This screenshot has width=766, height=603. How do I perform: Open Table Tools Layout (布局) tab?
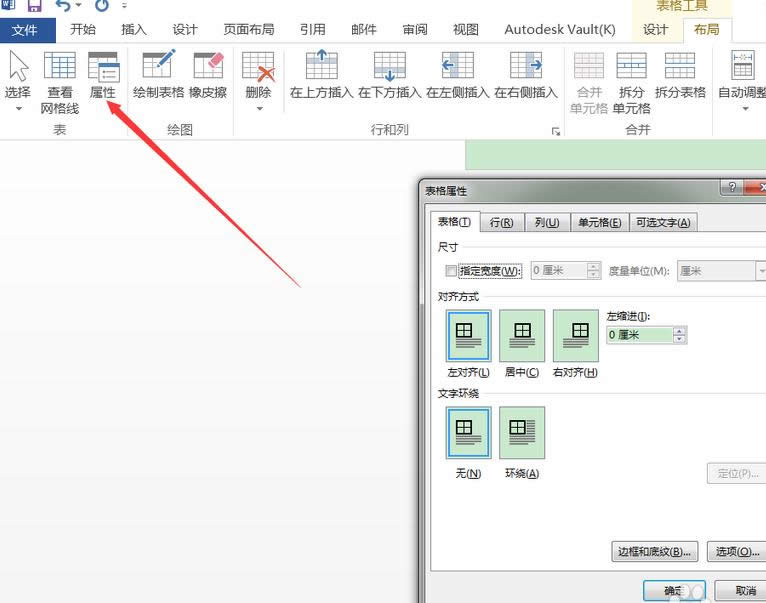coord(706,30)
